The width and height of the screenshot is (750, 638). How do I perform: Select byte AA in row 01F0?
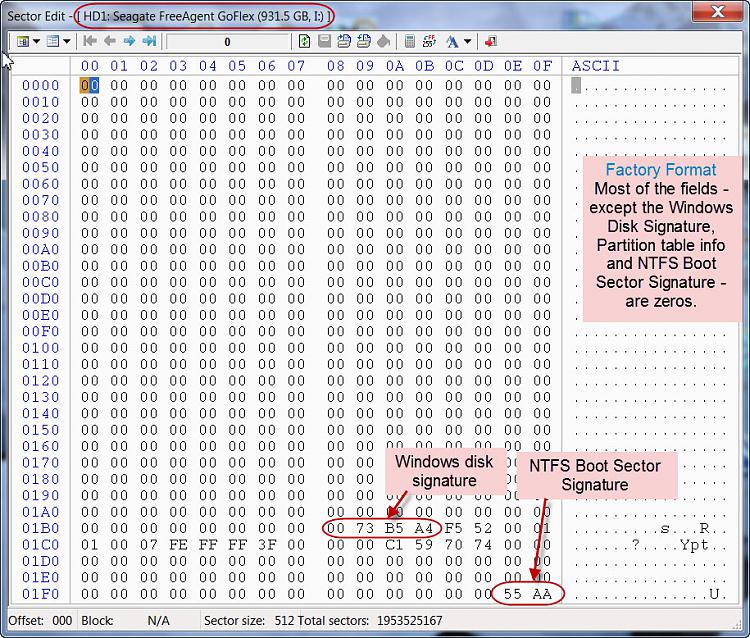(x=542, y=594)
